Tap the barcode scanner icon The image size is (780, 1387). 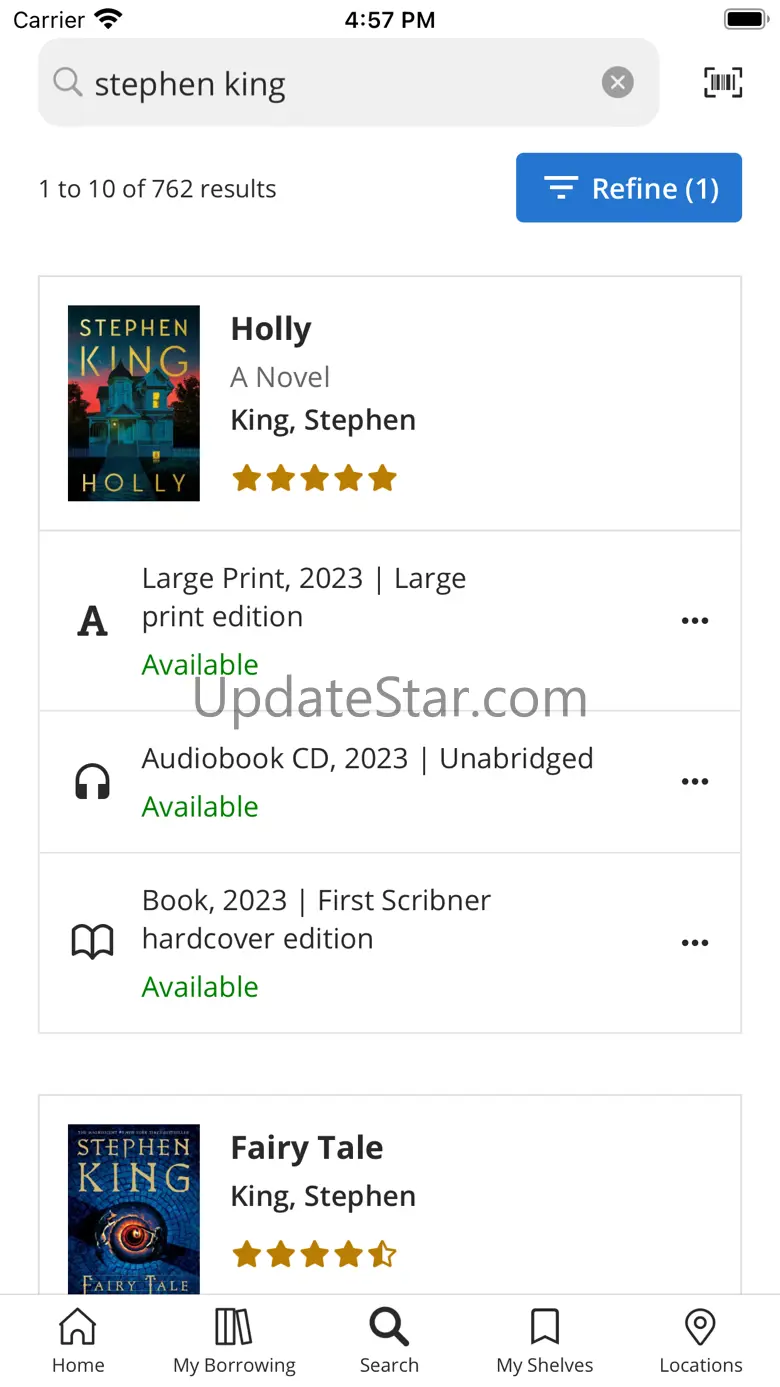(723, 82)
